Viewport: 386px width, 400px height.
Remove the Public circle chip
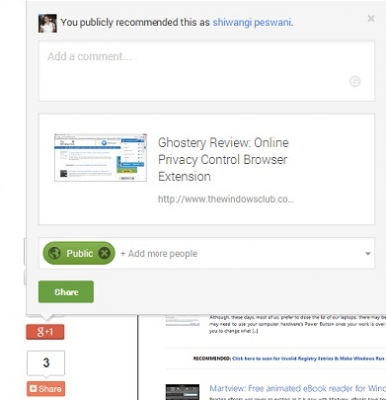point(104,253)
